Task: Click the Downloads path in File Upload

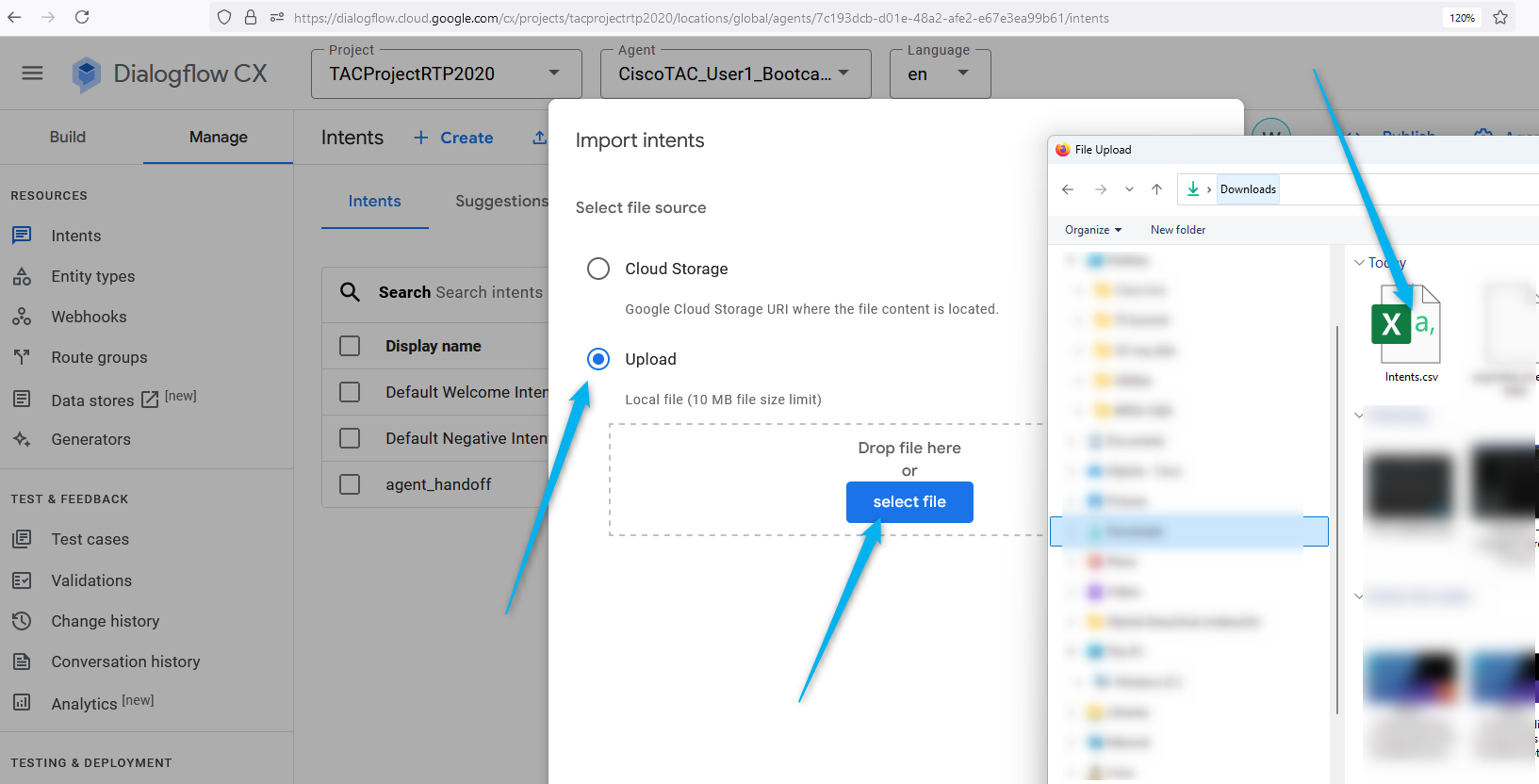Action: coord(1248,189)
